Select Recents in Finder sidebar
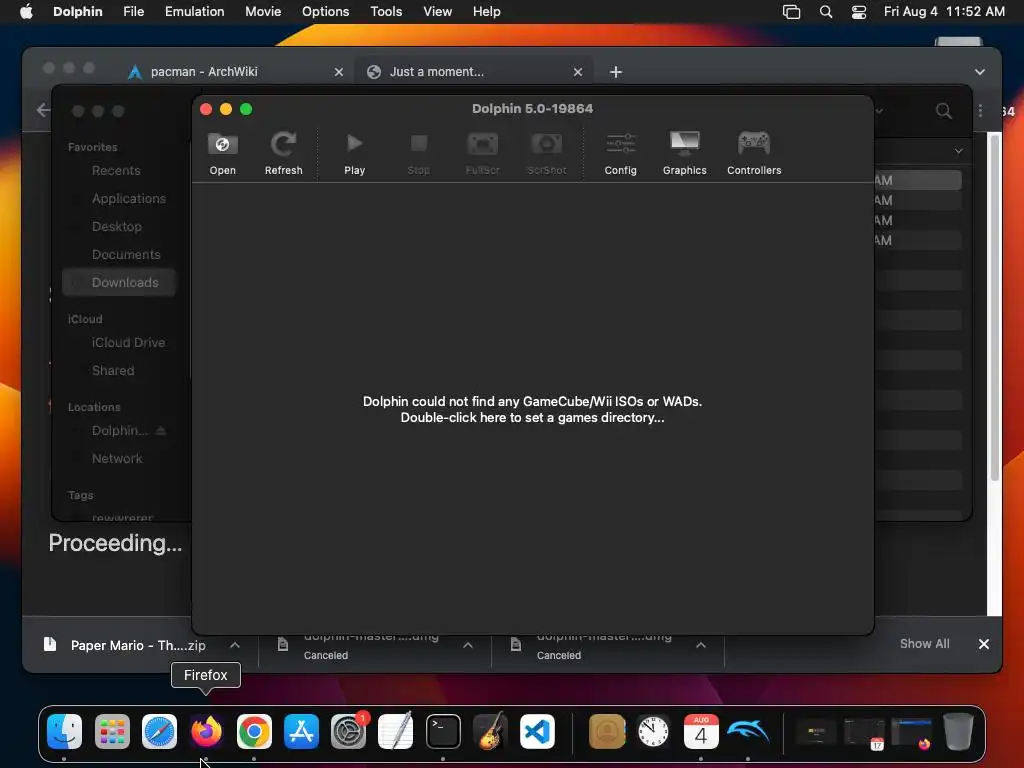The image size is (1024, 768). tap(116, 170)
